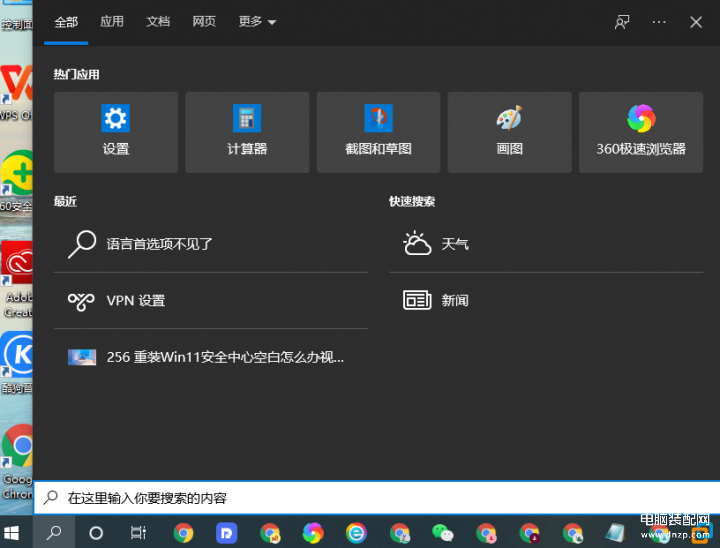Image resolution: width=720 pixels, height=548 pixels.
Task: Open WPS Office desktop shortcut
Action: point(17,92)
